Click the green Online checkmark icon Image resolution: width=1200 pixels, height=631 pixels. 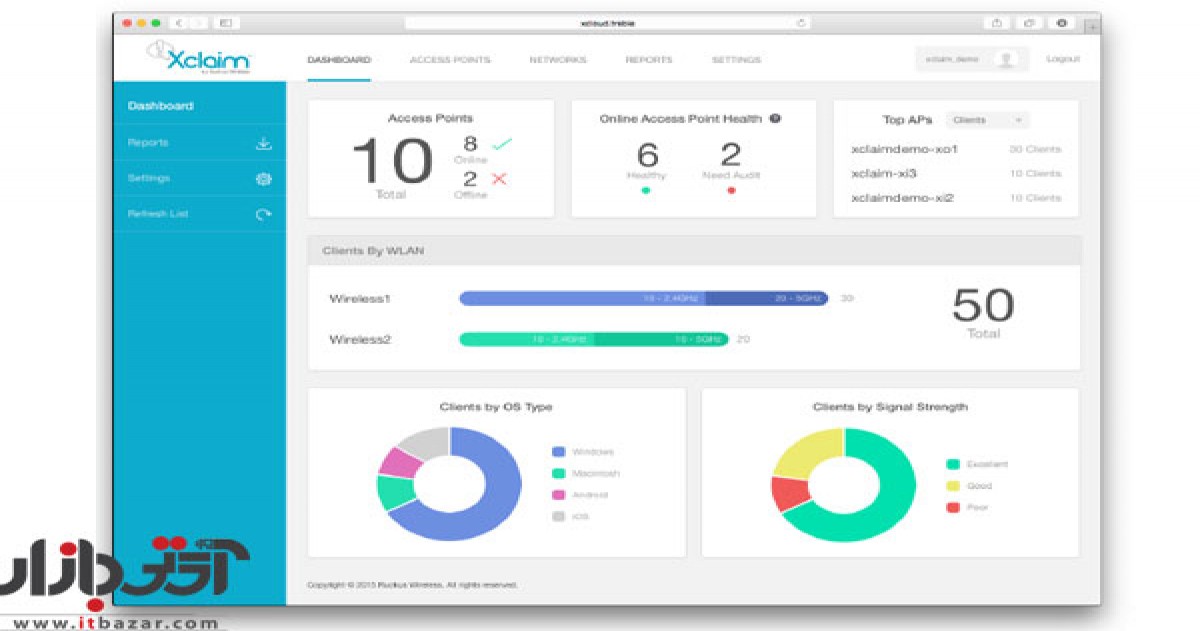tap(502, 144)
